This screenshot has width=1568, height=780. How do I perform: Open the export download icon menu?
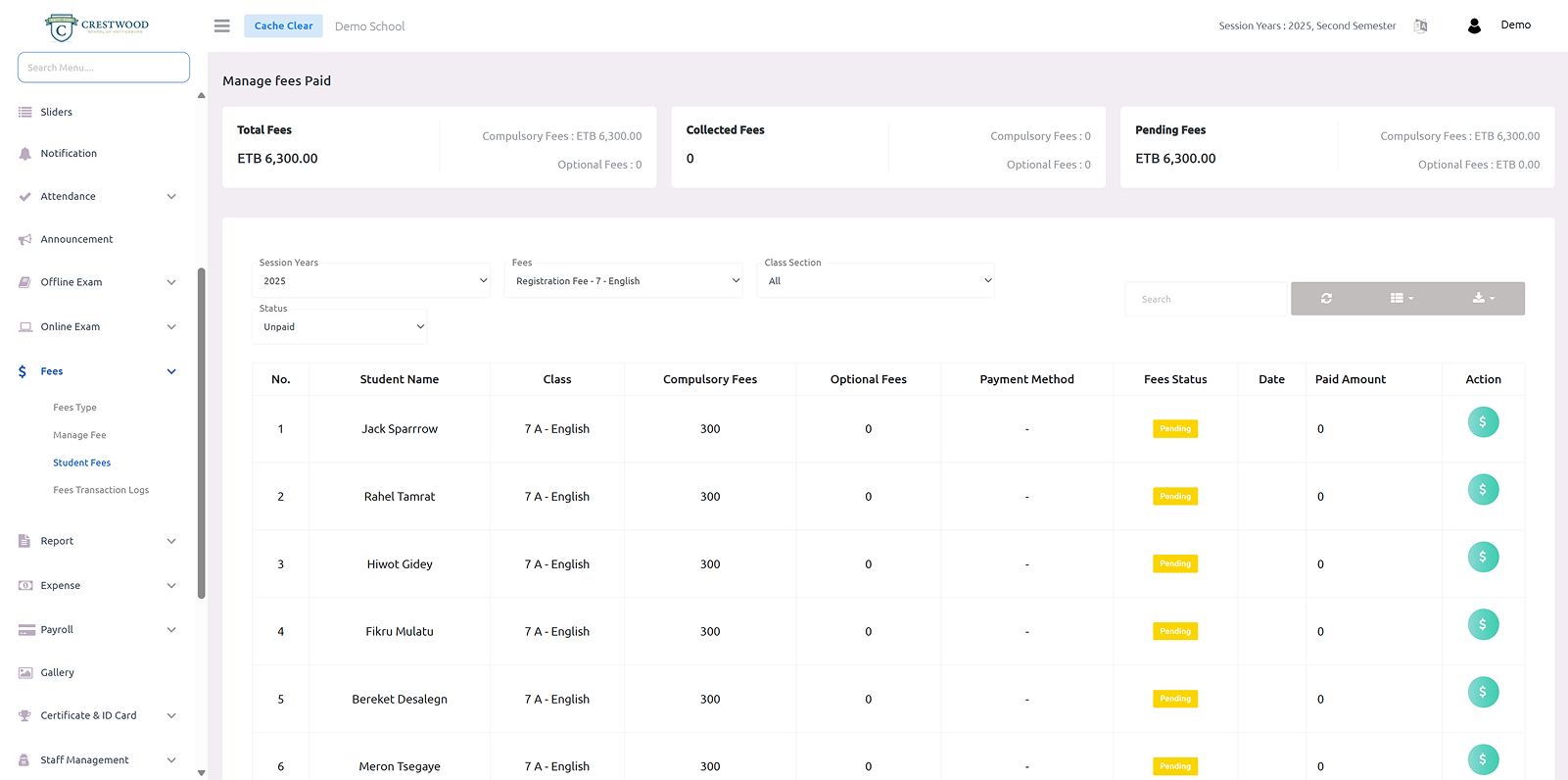(x=1483, y=299)
